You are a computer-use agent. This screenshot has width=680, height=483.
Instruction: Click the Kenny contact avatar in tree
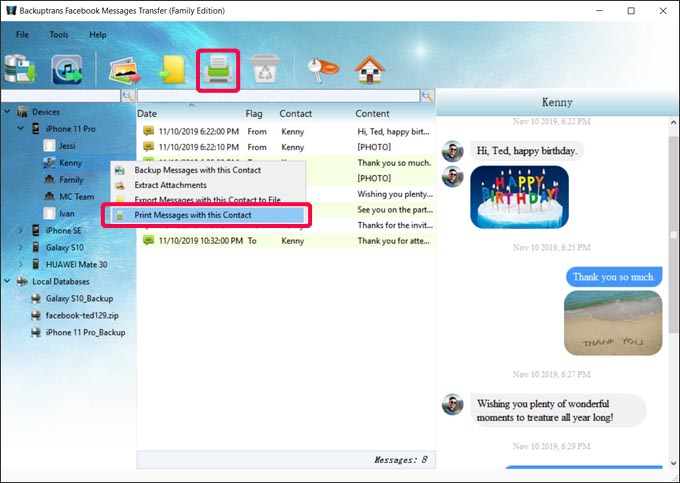[49, 163]
